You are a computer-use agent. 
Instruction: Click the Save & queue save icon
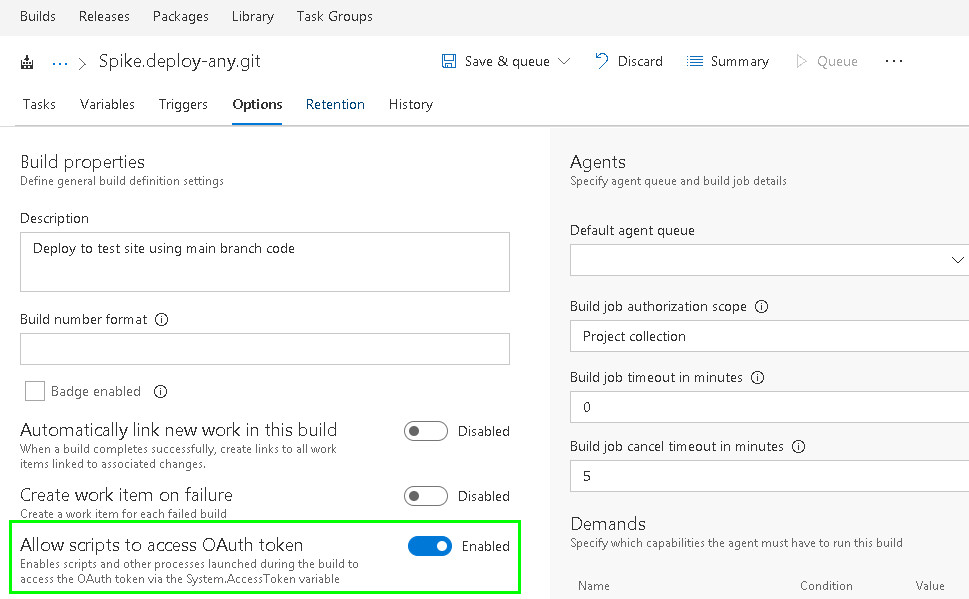[449, 61]
